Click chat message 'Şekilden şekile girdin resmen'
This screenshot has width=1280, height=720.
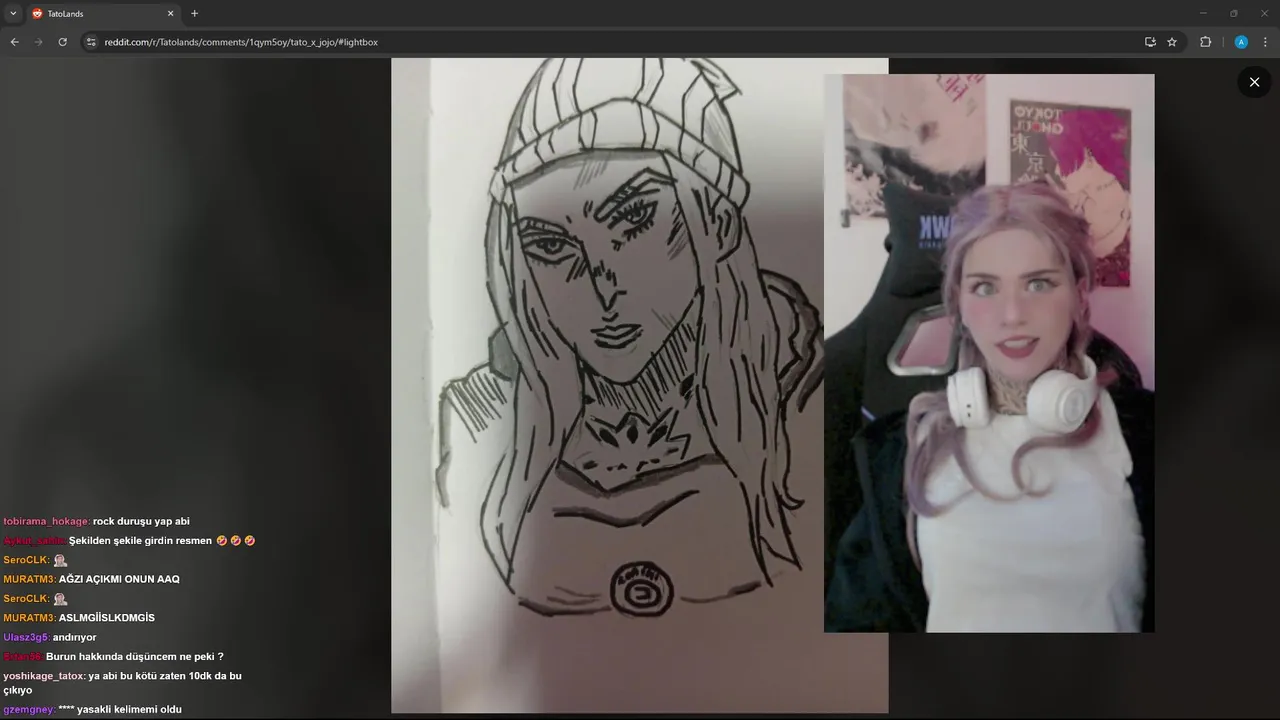(140, 540)
